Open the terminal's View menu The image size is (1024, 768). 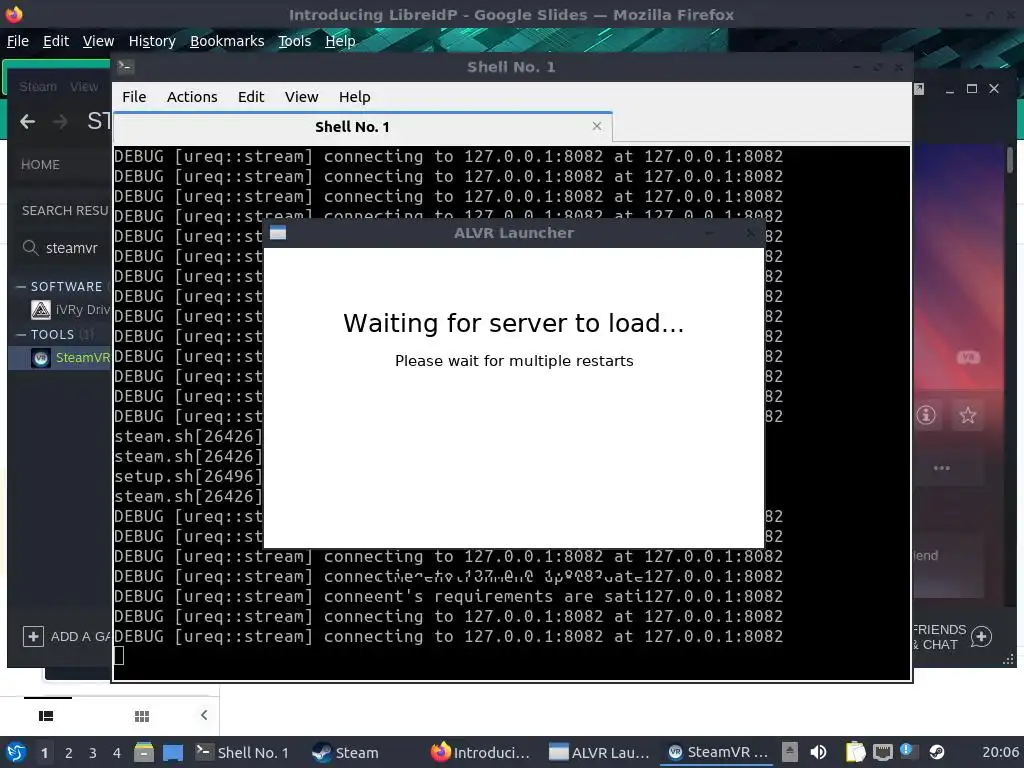(x=301, y=97)
